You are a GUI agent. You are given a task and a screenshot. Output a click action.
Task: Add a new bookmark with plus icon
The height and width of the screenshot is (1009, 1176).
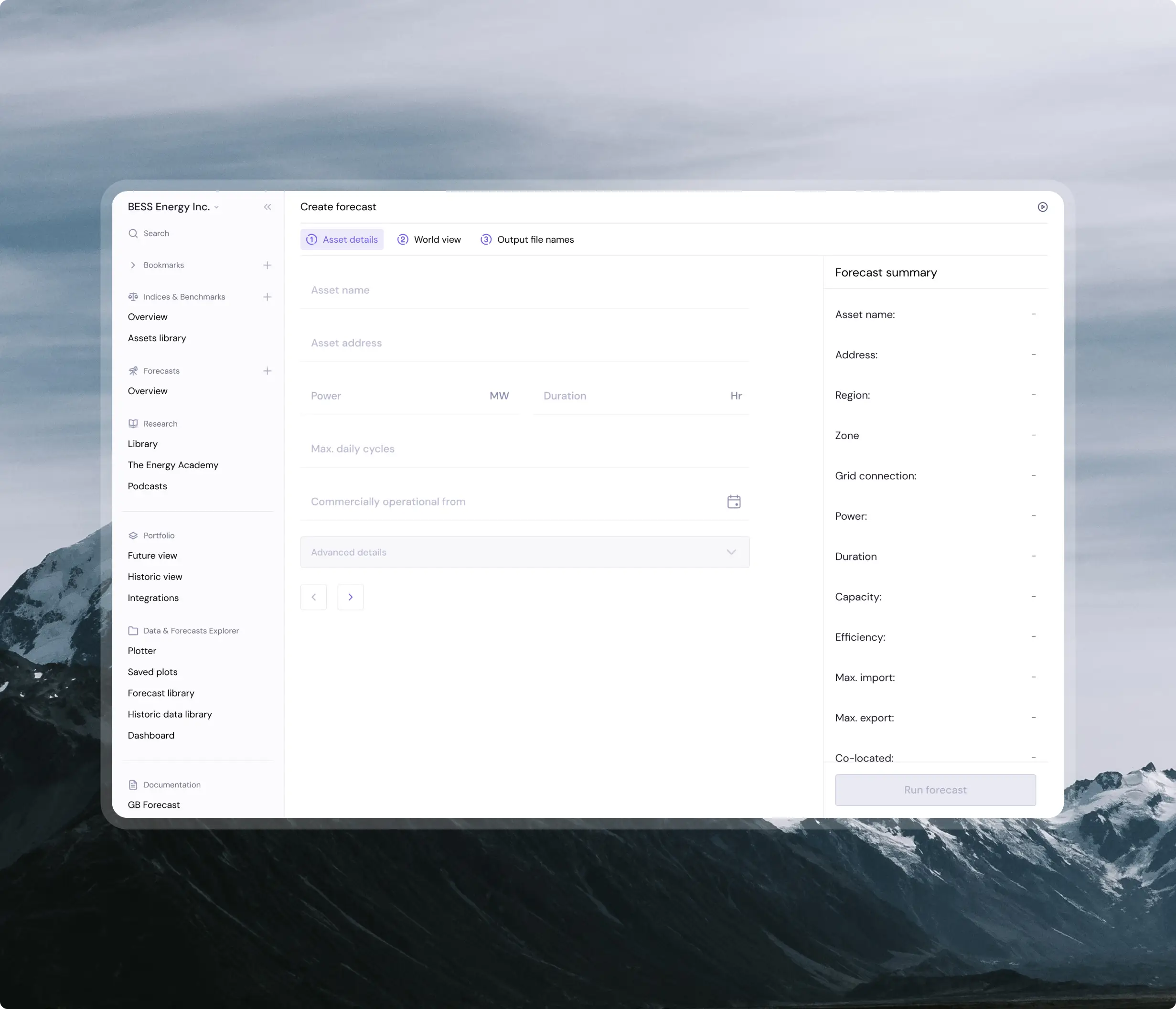coord(267,265)
